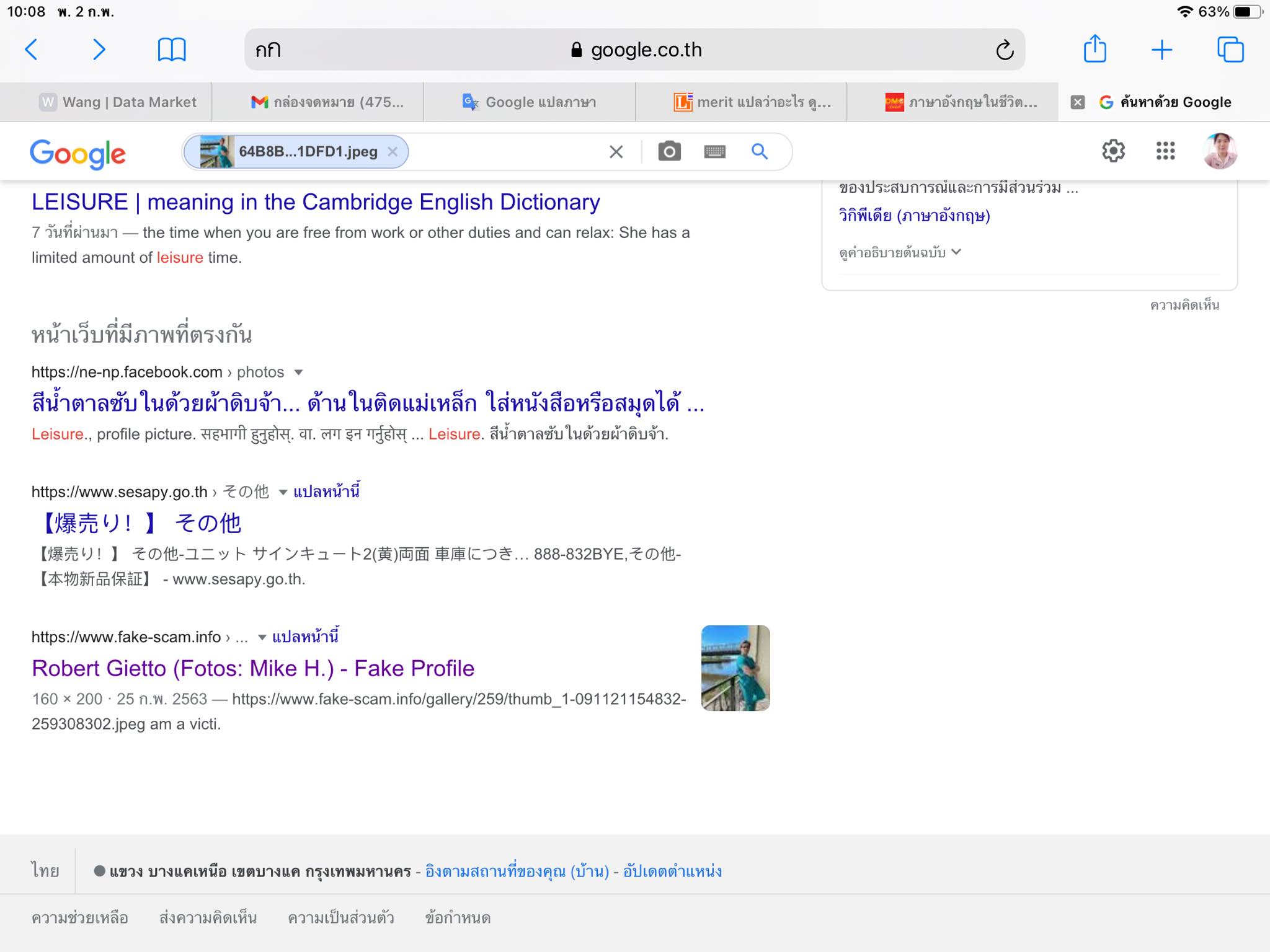Open 'ส่งความคิดเห็น' footer link
The image size is (1270, 952).
208,918
